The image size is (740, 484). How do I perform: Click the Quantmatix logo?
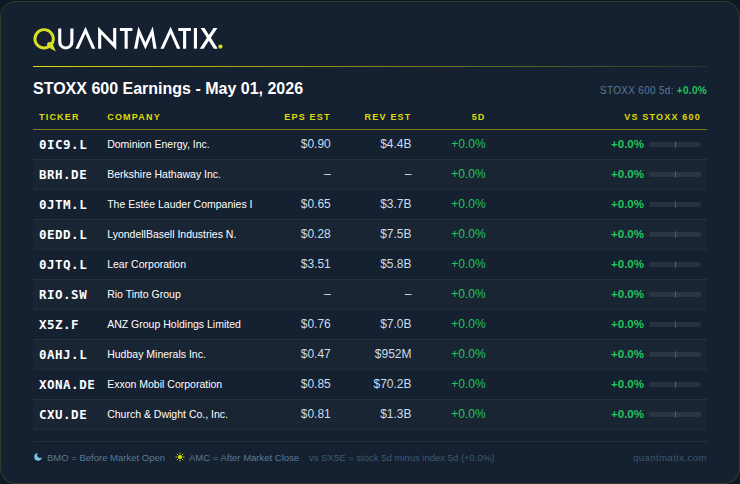[x=128, y=39]
